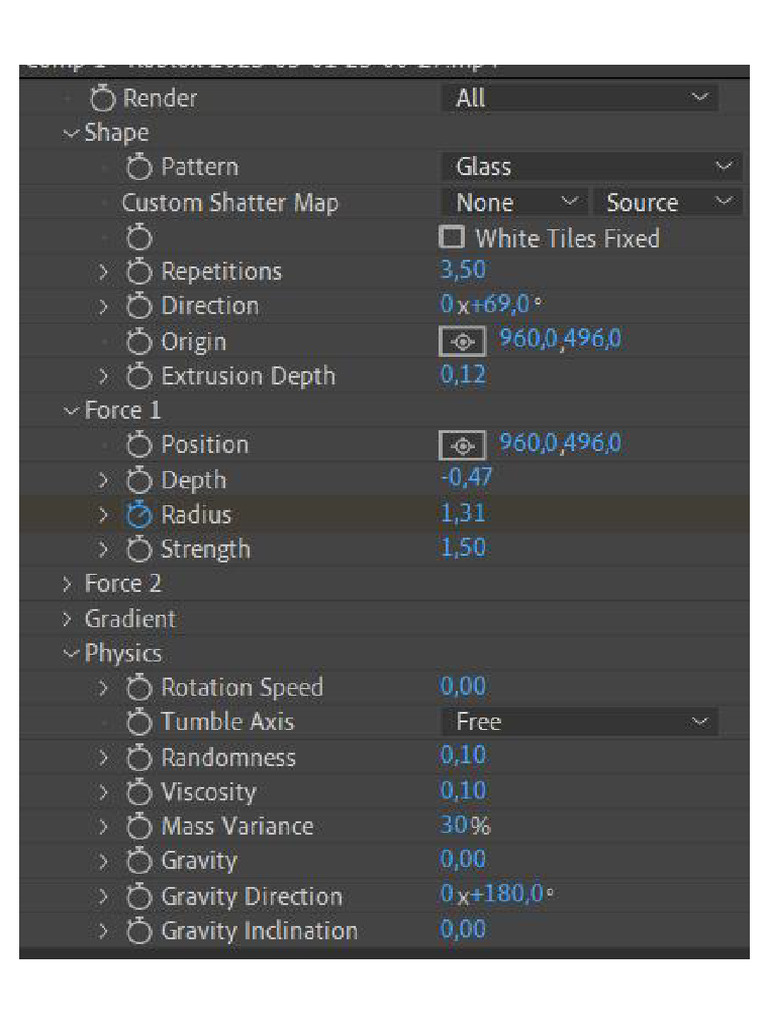Image resolution: width=768 pixels, height=1024 pixels.
Task: Toggle the Gravity stopwatch icon
Action: (x=139, y=861)
